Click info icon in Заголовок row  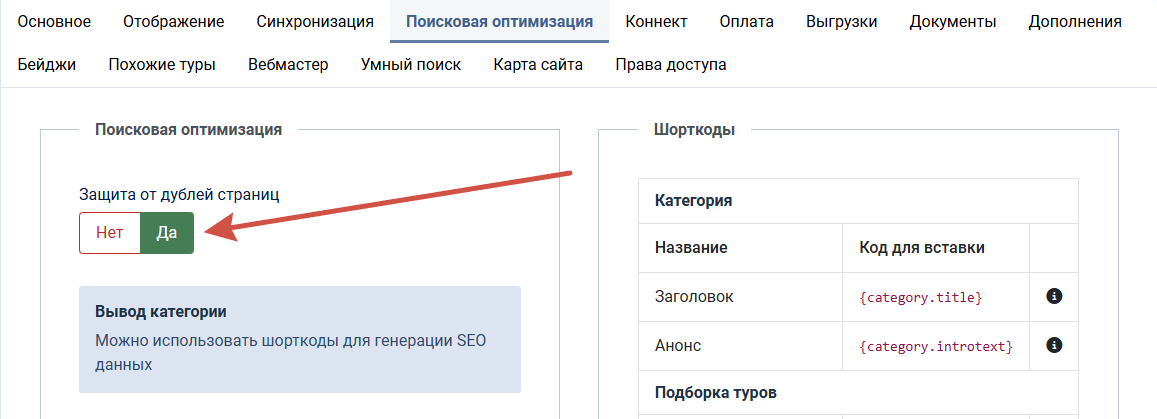click(1054, 296)
